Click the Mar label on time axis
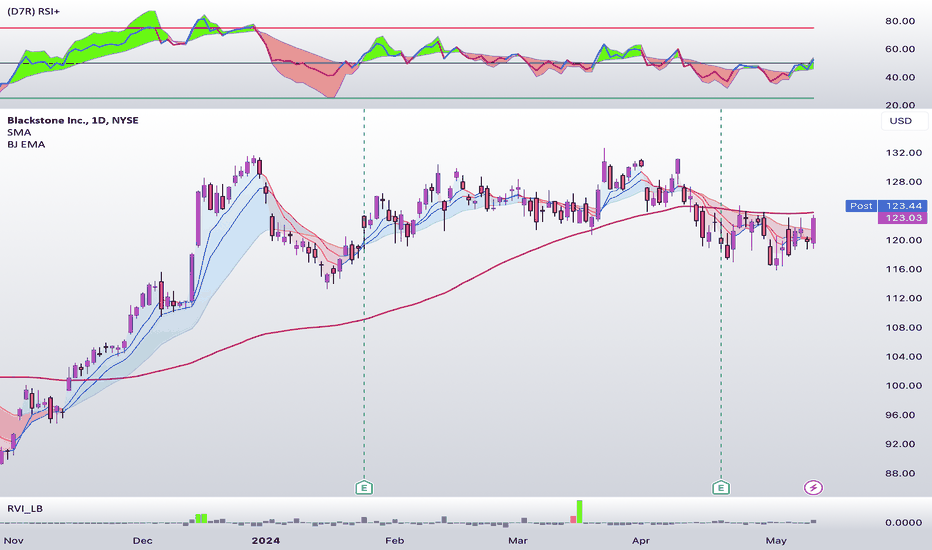This screenshot has height=550, width=932. pyautogui.click(x=518, y=540)
